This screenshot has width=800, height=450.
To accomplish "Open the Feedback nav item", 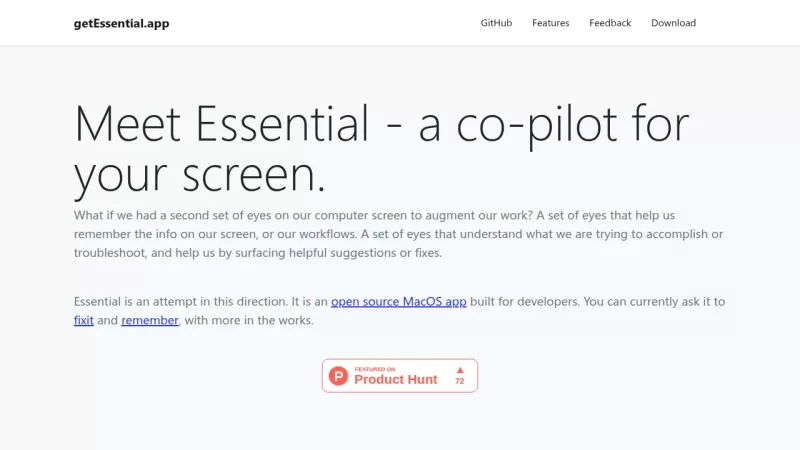I will (610, 23).
